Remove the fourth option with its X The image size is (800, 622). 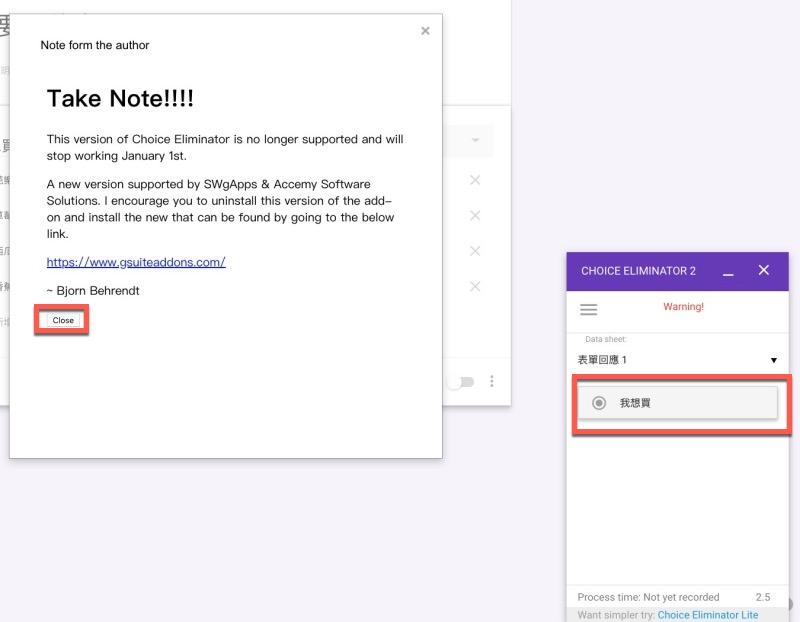(474, 286)
